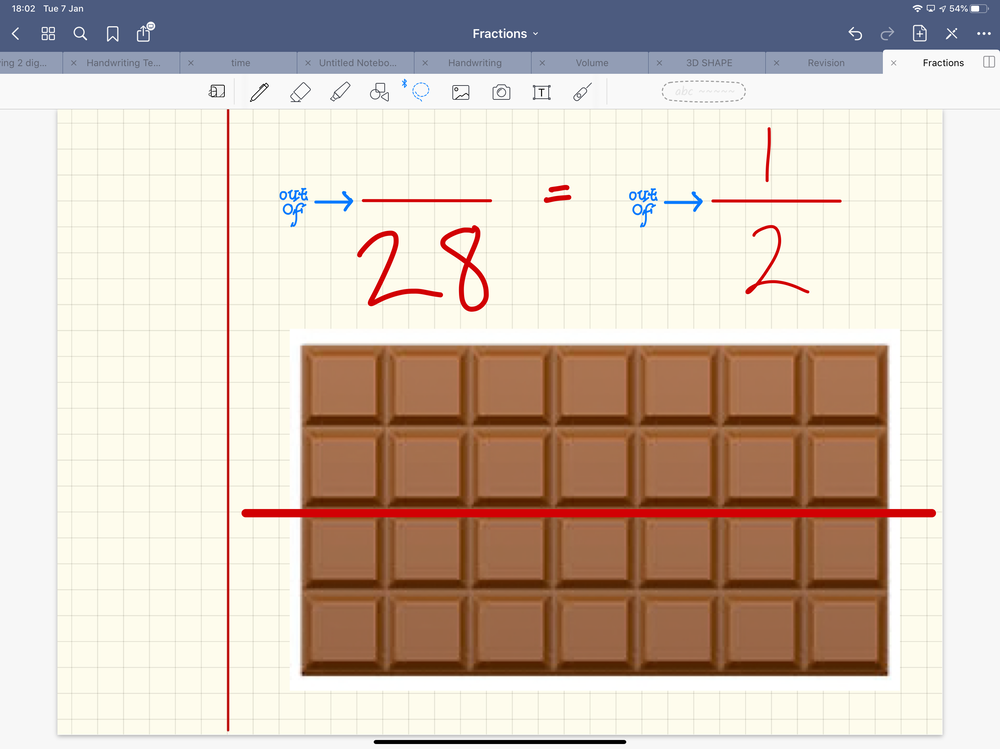The image size is (1000, 749).
Task: Switch to the Handwriting tab
Action: 474,63
